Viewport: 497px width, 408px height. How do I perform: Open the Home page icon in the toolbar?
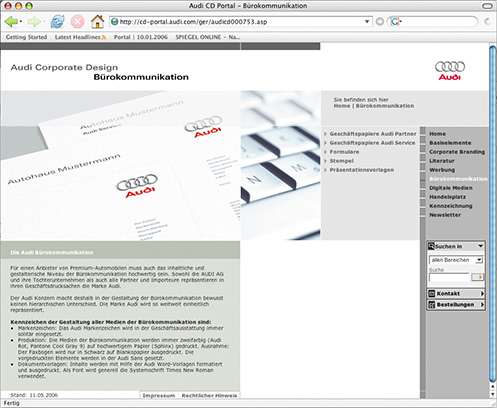tap(97, 22)
